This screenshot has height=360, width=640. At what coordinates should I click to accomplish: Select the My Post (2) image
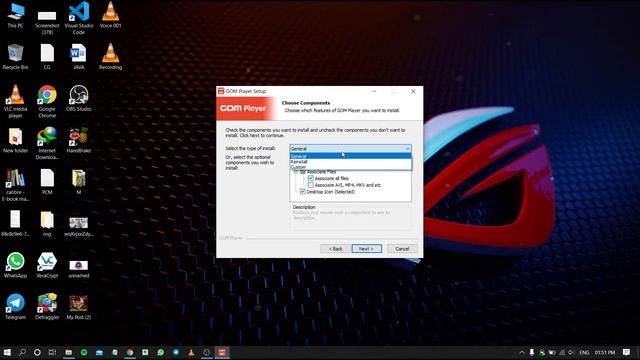pyautogui.click(x=79, y=307)
